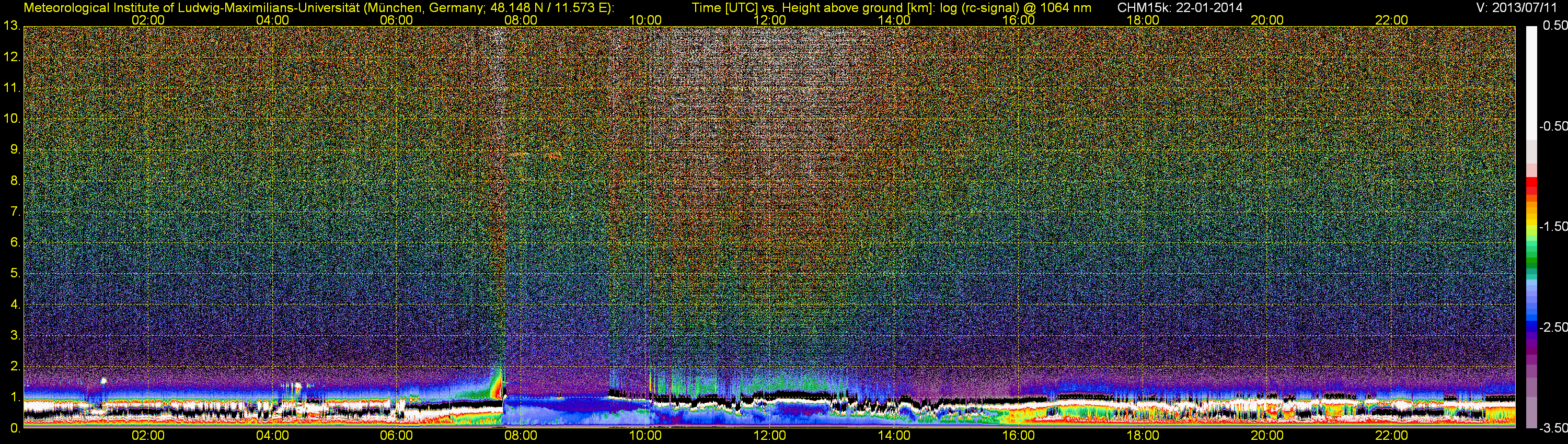The image size is (1568, 444).
Task: Click the 16:00 label on the bottom time axis
Action: 1018,436
